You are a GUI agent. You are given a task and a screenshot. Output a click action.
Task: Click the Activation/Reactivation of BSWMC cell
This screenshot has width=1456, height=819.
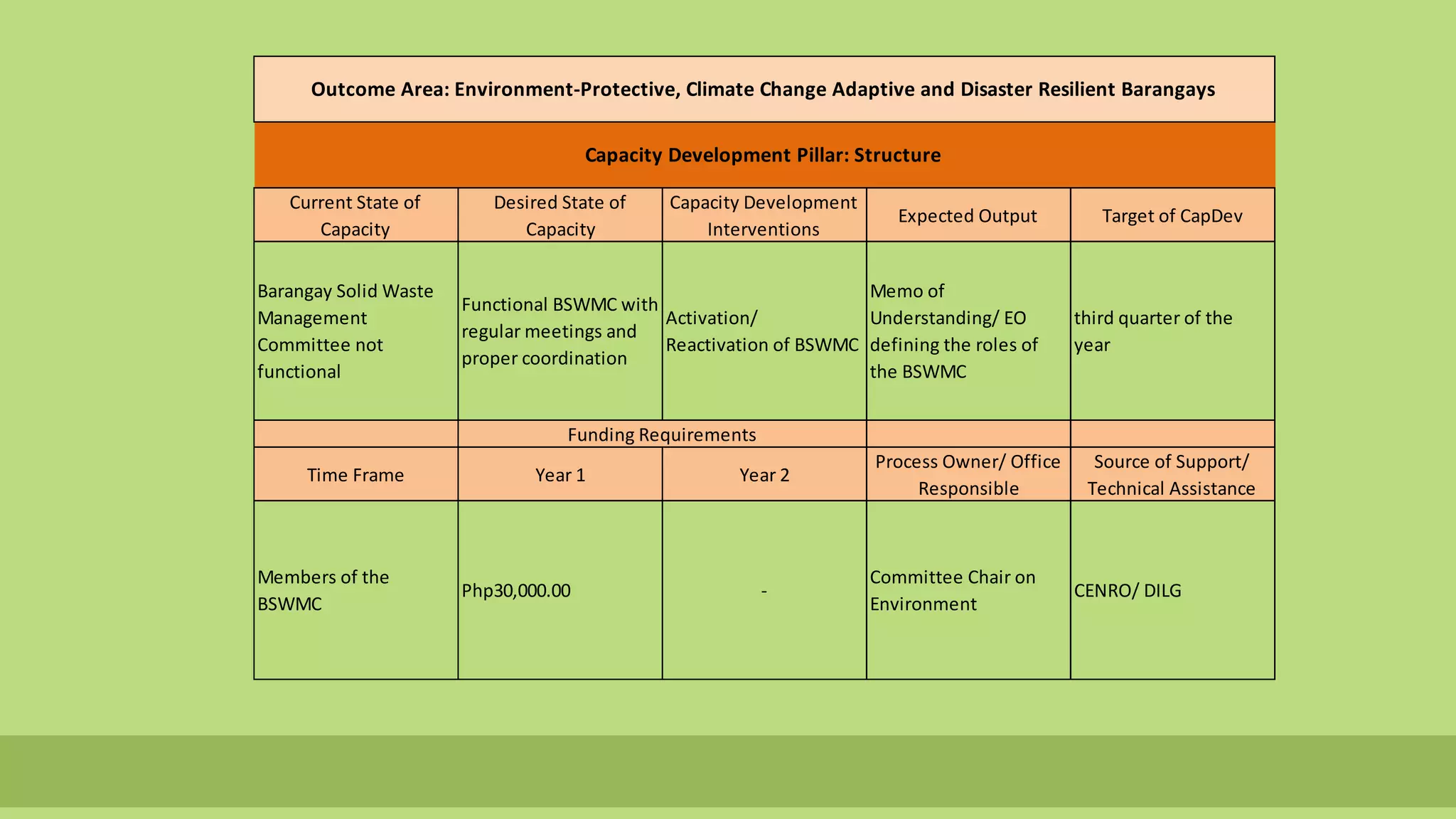coord(762,331)
